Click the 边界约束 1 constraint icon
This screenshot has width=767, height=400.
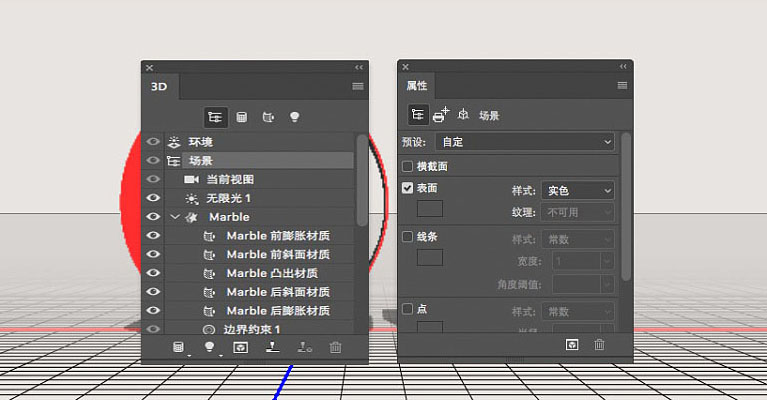[x=209, y=330]
